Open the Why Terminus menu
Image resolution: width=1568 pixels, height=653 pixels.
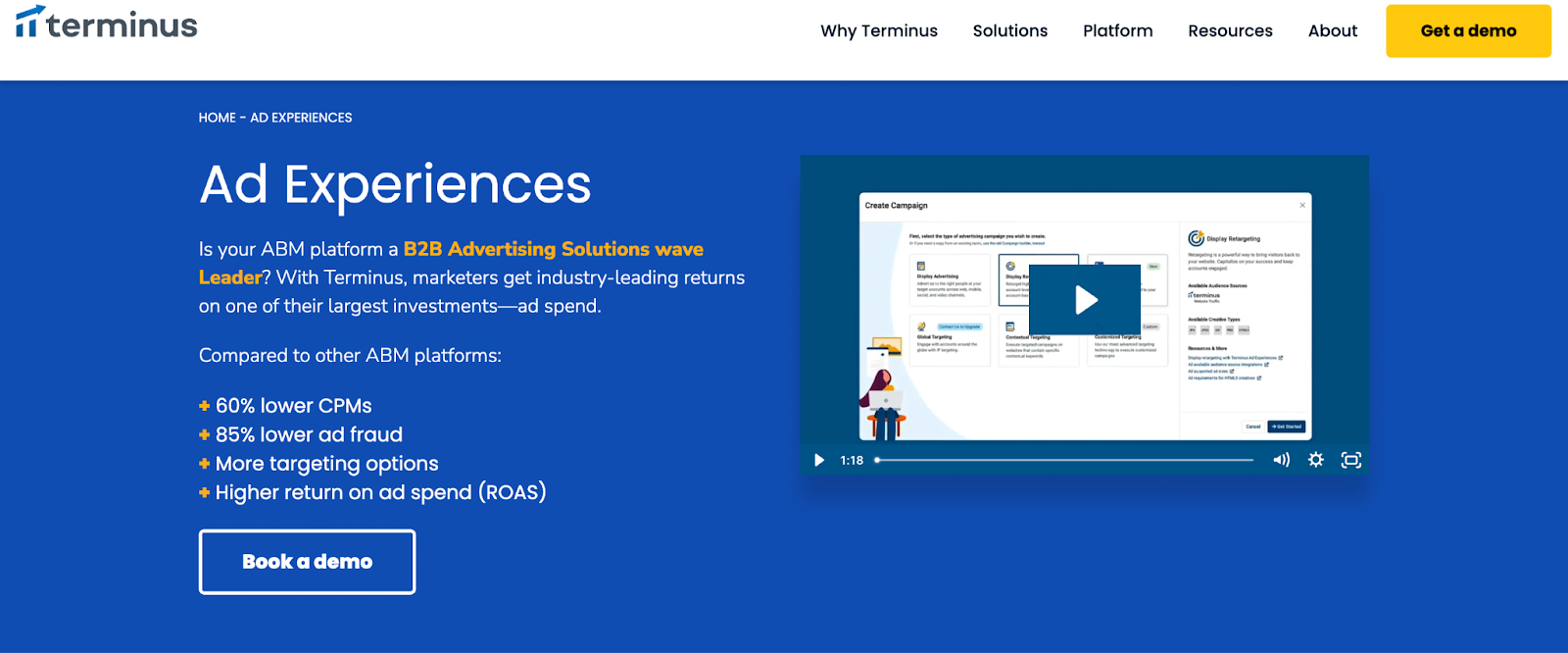[x=879, y=30]
